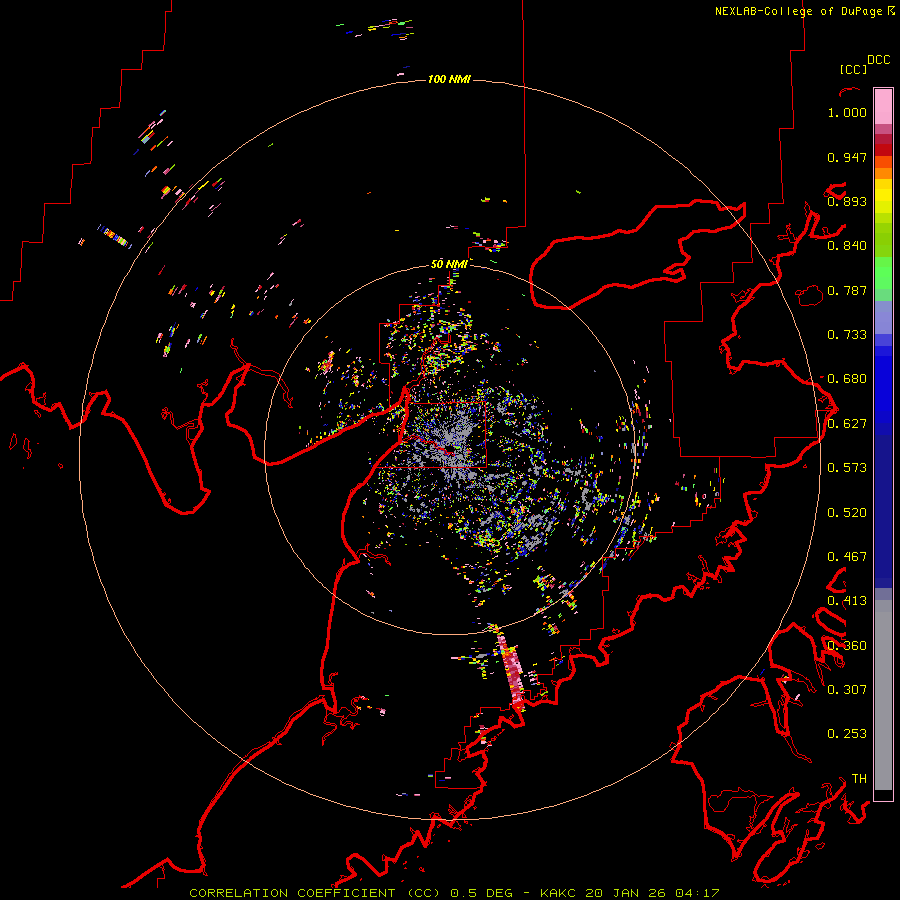This screenshot has height=900, width=900.
Task: Click the 0.627 scale value
Action: coord(847,424)
